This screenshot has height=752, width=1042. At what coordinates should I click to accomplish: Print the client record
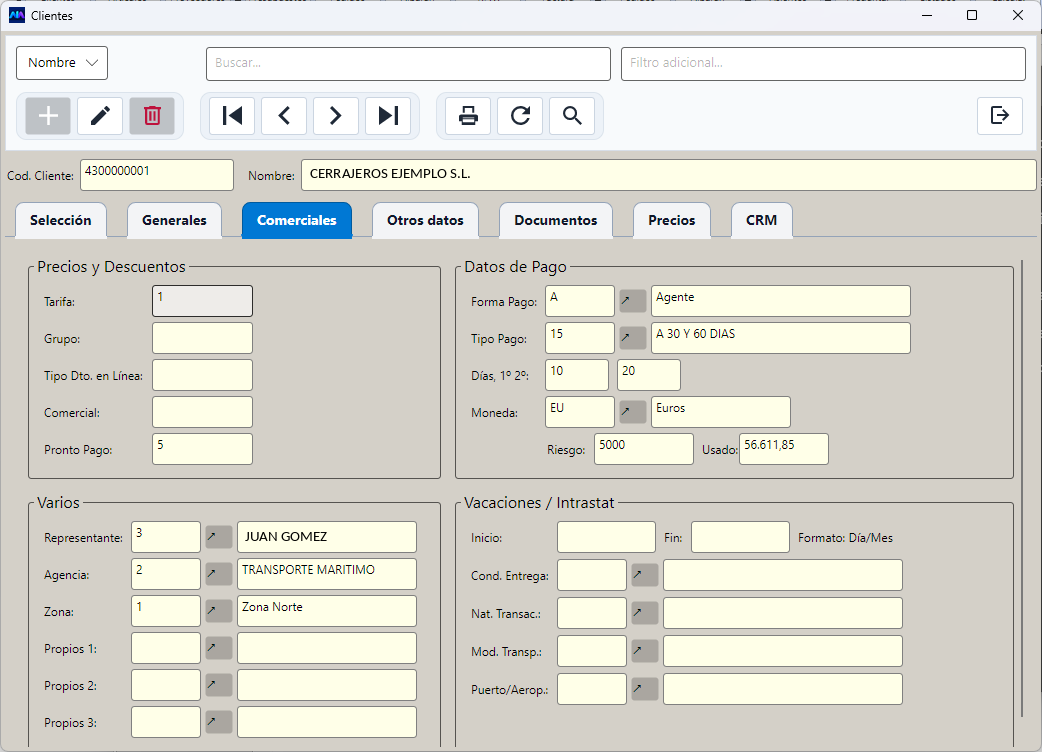(x=469, y=116)
